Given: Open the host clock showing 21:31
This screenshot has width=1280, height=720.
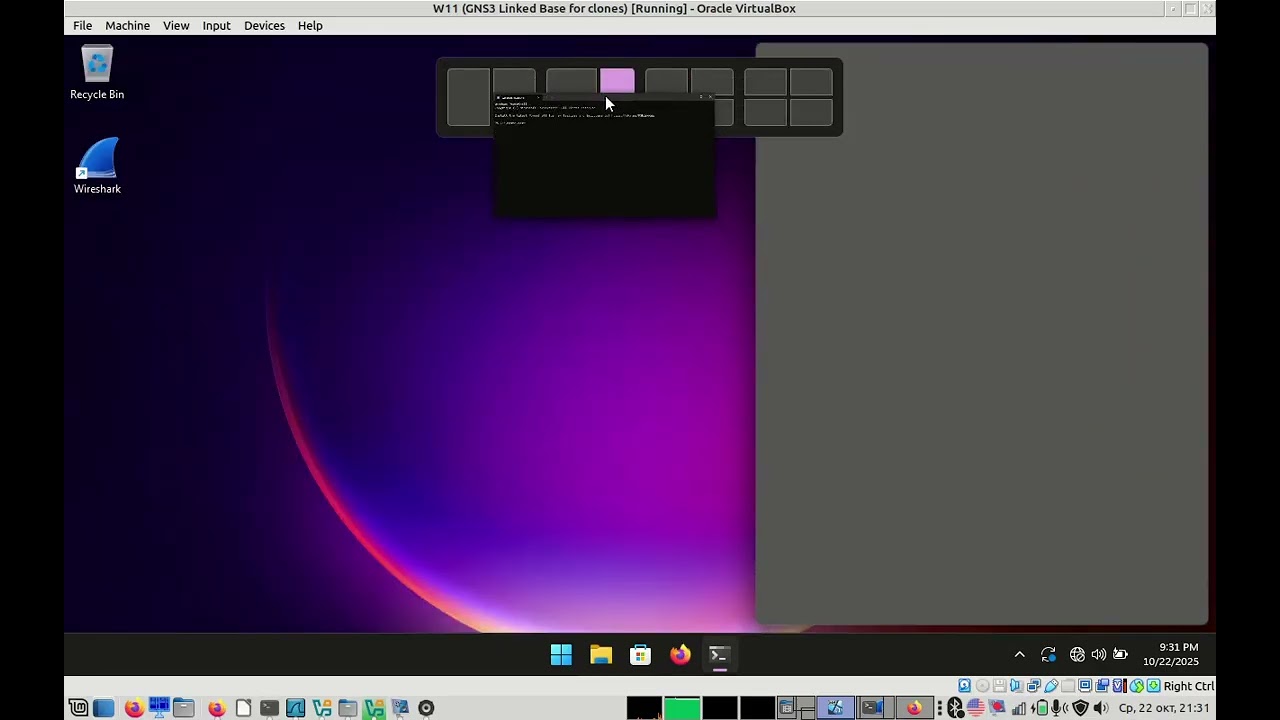Looking at the screenshot, I should point(1164,708).
